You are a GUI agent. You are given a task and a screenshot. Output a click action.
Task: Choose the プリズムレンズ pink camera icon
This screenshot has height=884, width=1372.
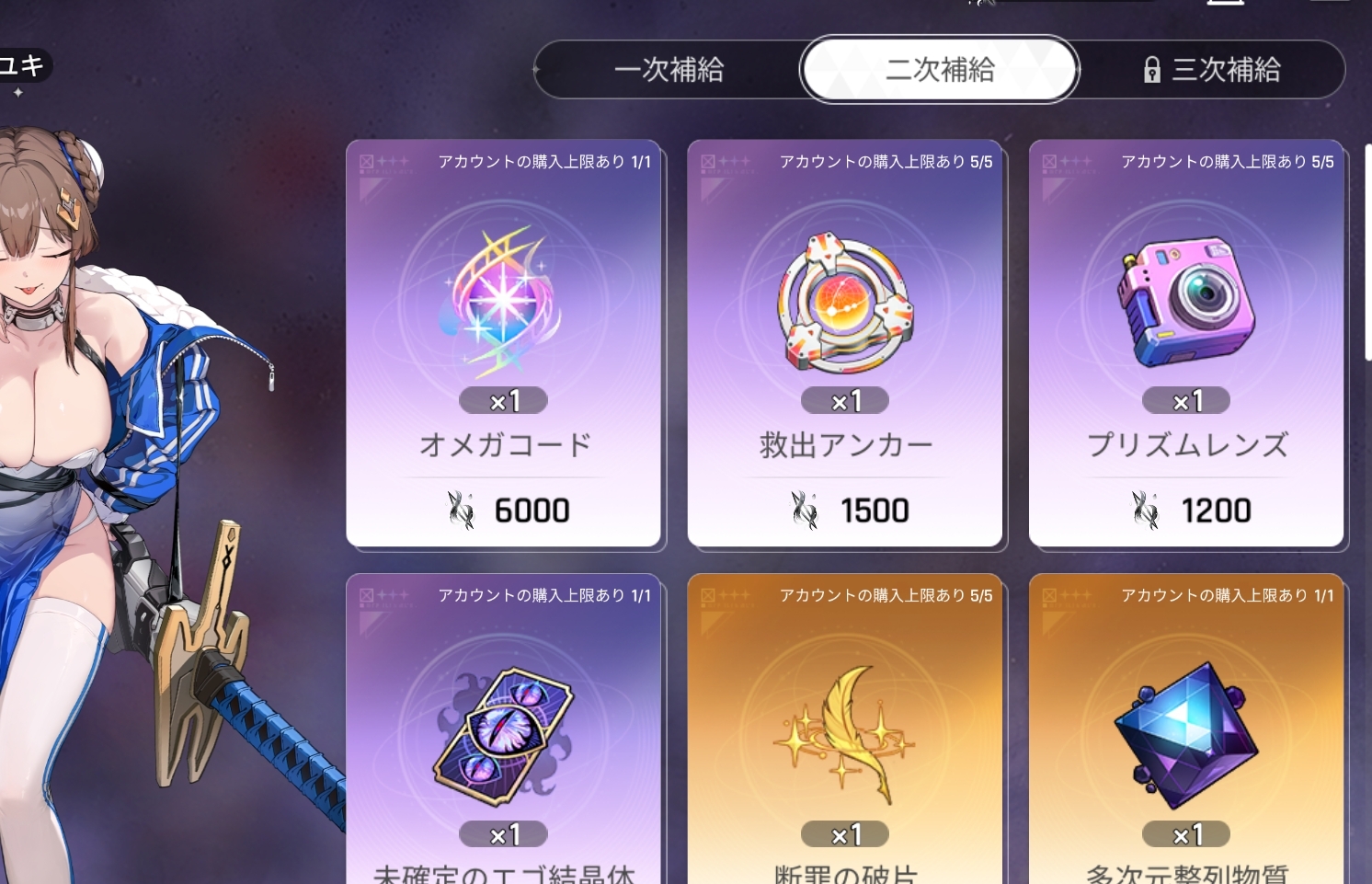pyautogui.click(x=1186, y=302)
